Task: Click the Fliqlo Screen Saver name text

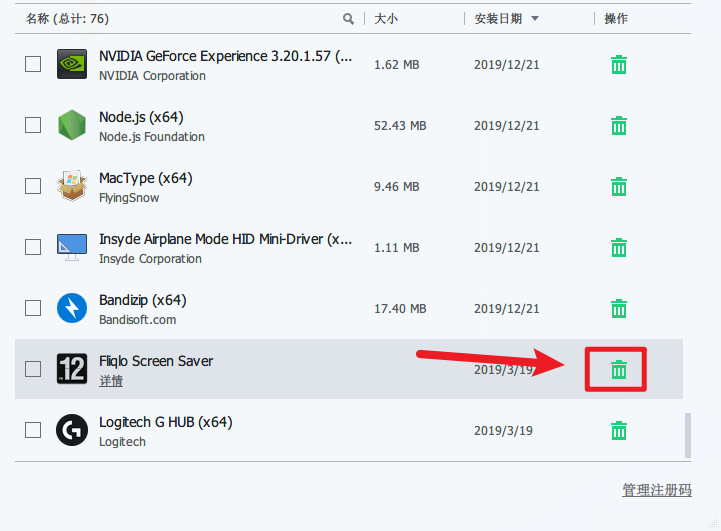Action: [x=156, y=361]
